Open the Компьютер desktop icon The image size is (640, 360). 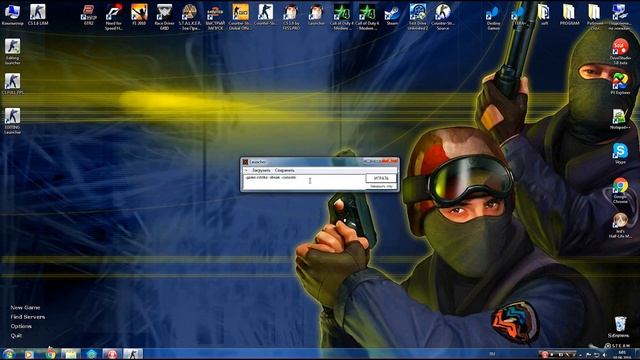(x=12, y=14)
